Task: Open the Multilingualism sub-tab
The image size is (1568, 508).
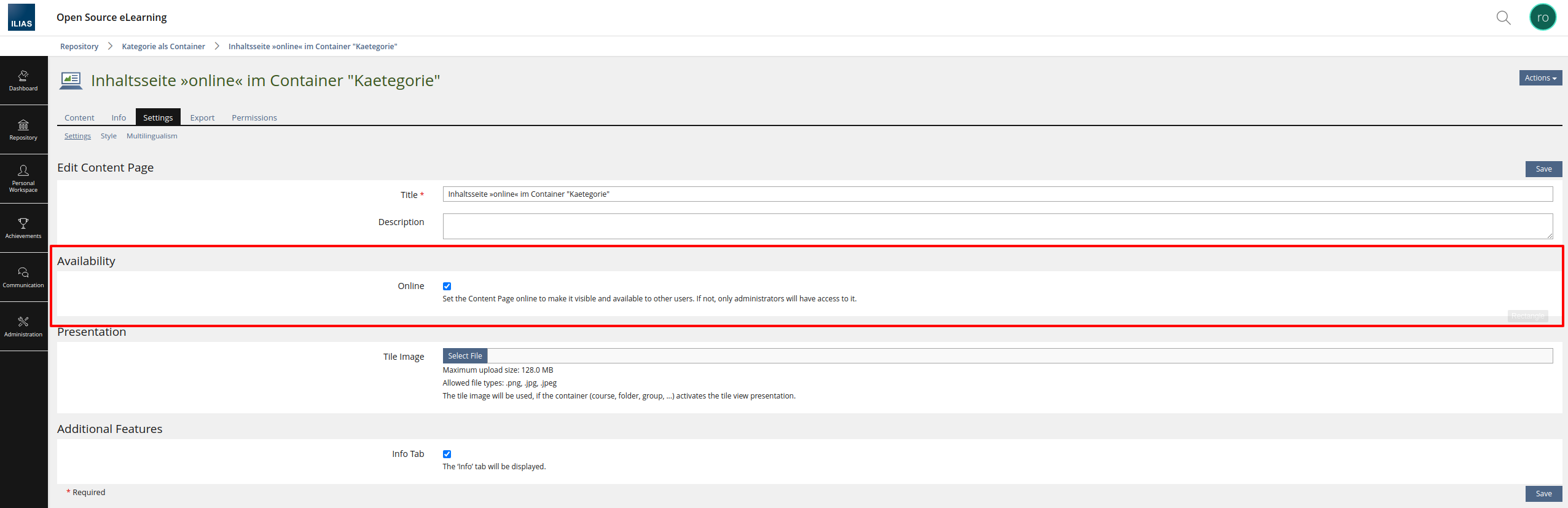Action: click(x=152, y=136)
